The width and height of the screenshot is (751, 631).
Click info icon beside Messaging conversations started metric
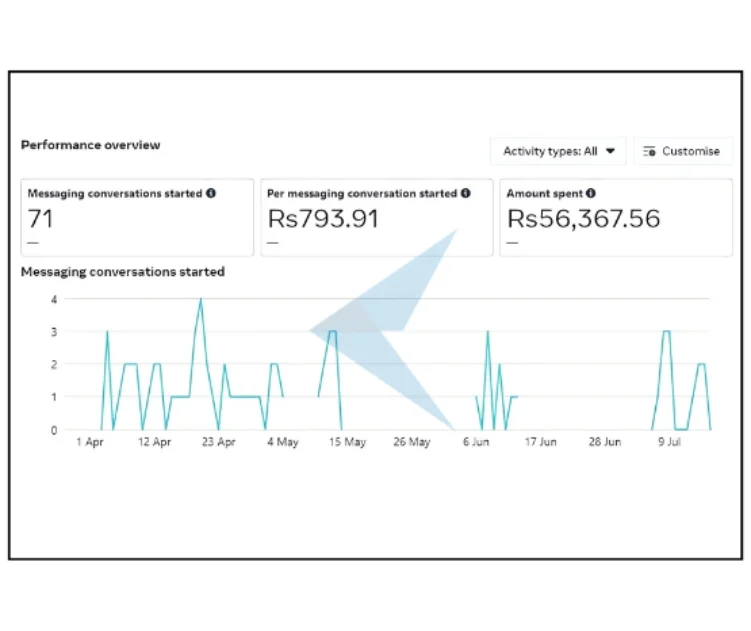(211, 193)
